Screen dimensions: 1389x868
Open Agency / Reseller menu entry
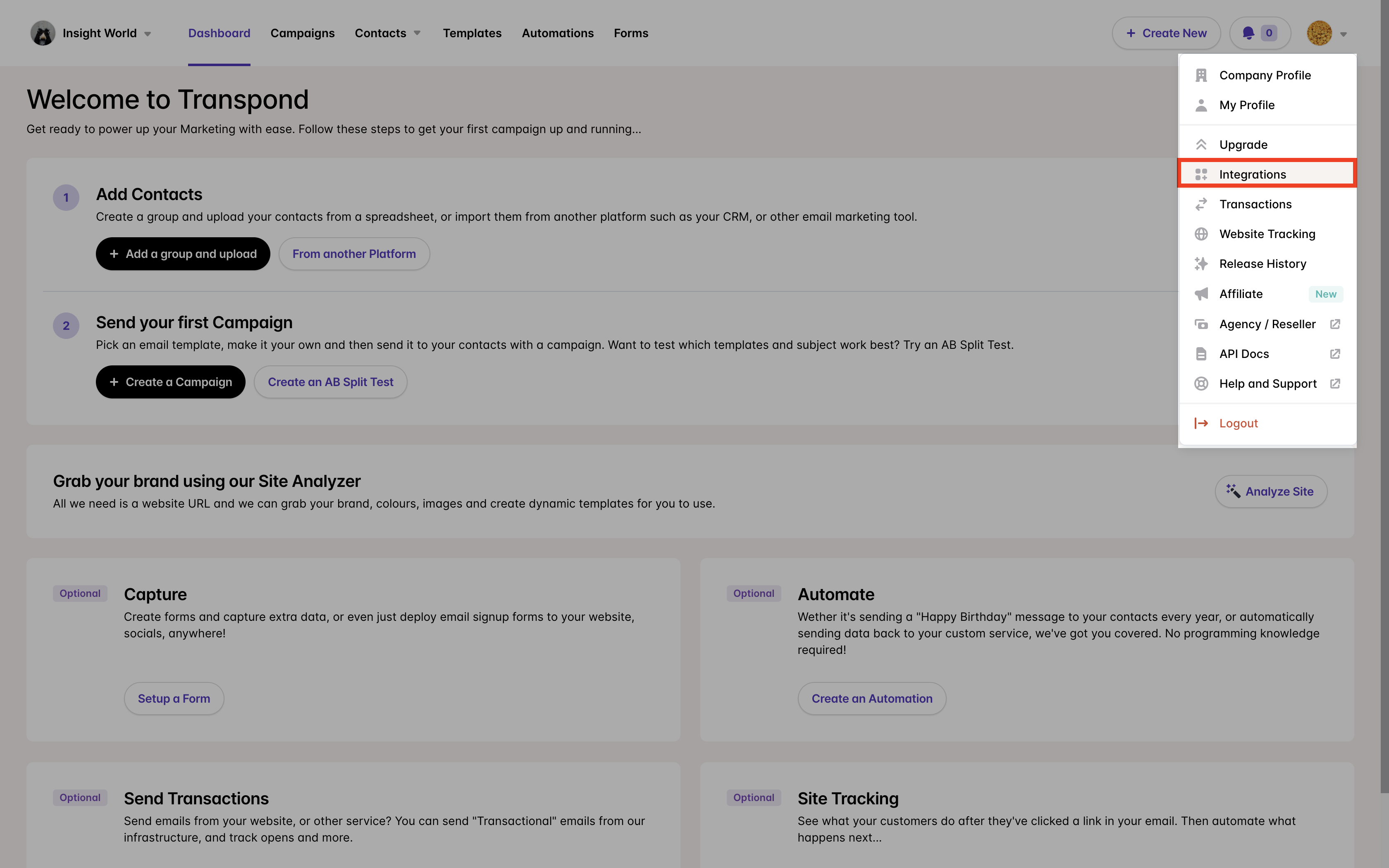click(x=1267, y=324)
